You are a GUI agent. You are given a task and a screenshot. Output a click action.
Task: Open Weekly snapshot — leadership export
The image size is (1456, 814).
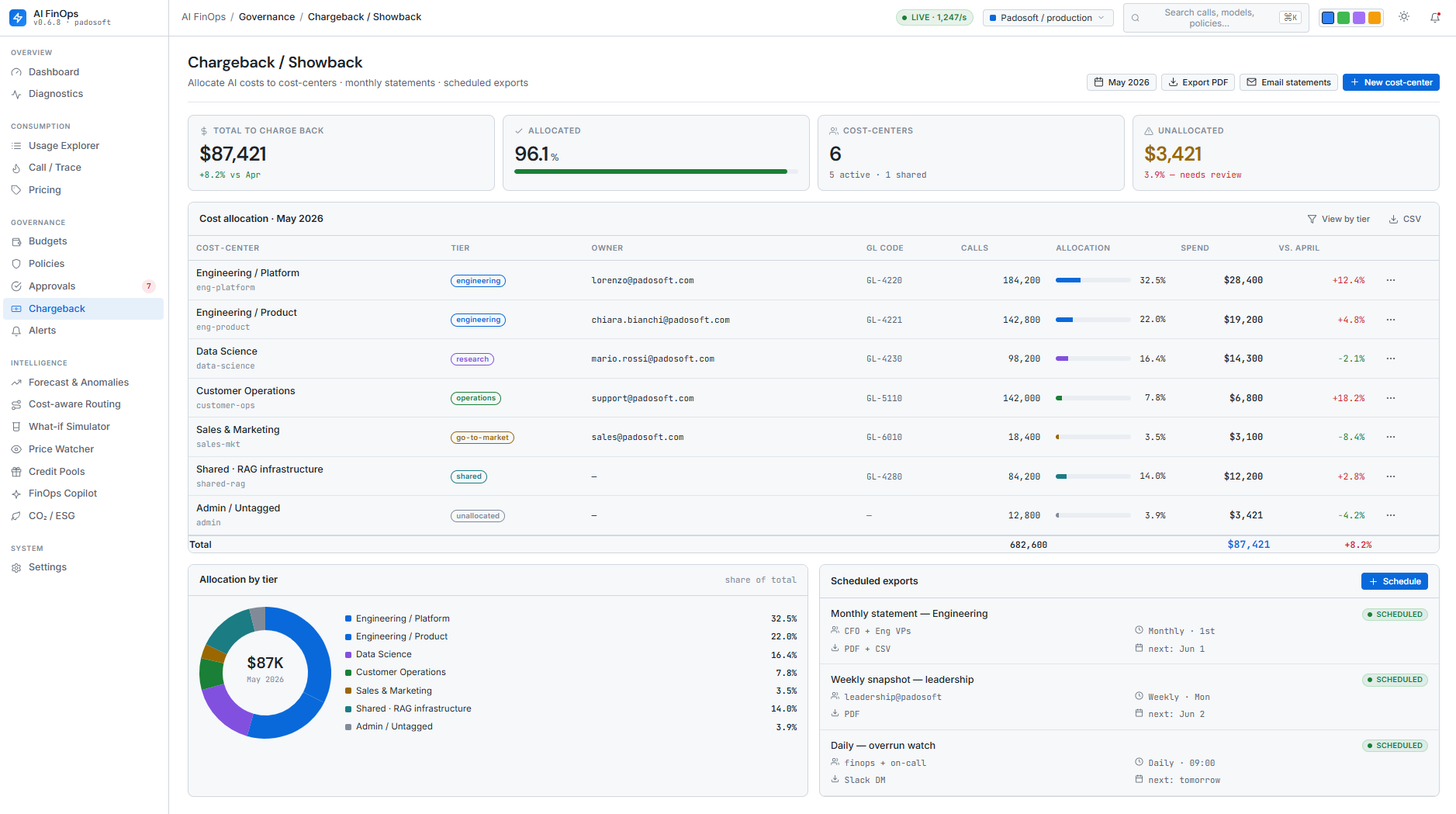tap(1129, 697)
